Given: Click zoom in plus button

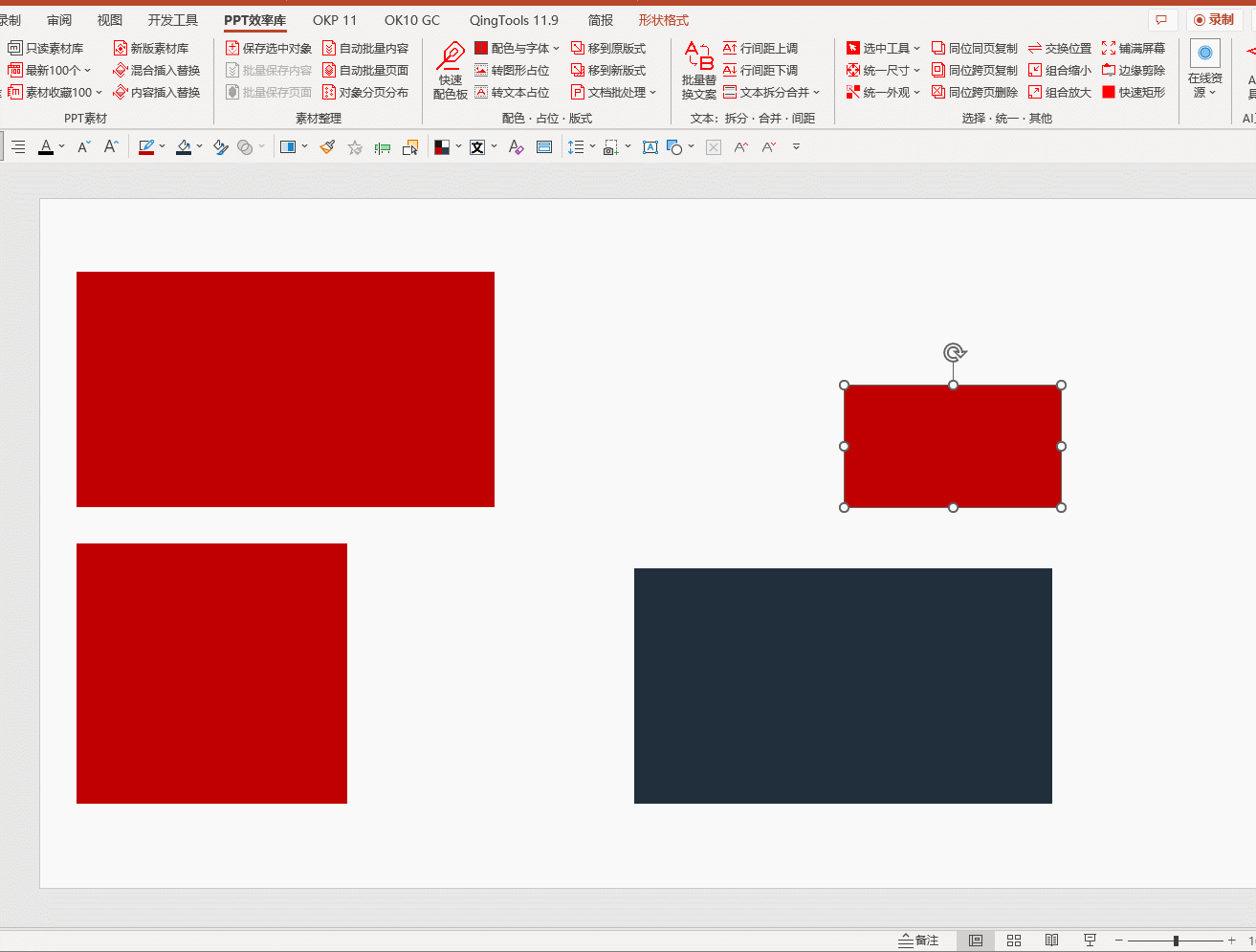Looking at the screenshot, I should click(x=1231, y=941).
